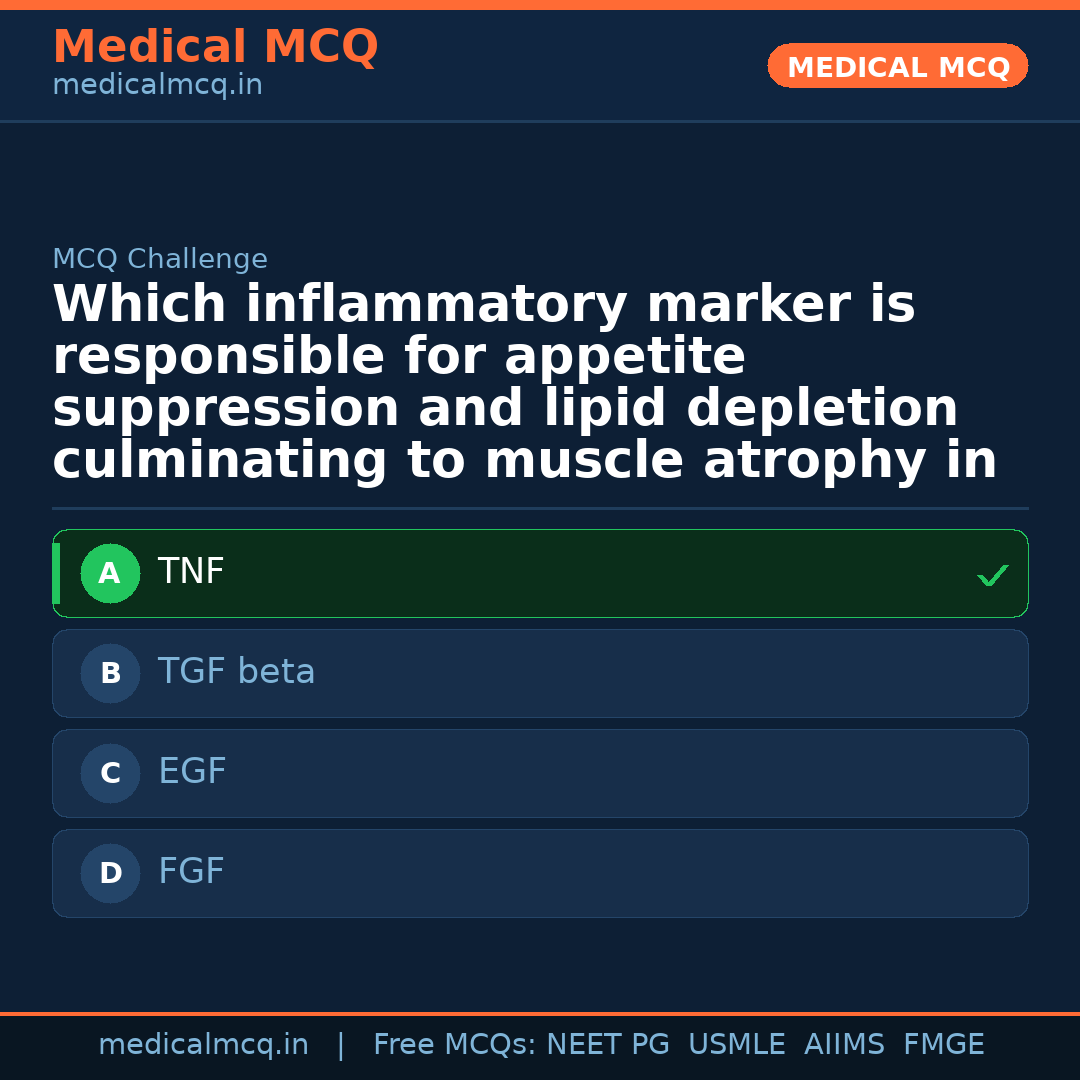Click the orange MEDICAL MCQ badge
Screen dimensions: 1080x1080
(x=898, y=67)
